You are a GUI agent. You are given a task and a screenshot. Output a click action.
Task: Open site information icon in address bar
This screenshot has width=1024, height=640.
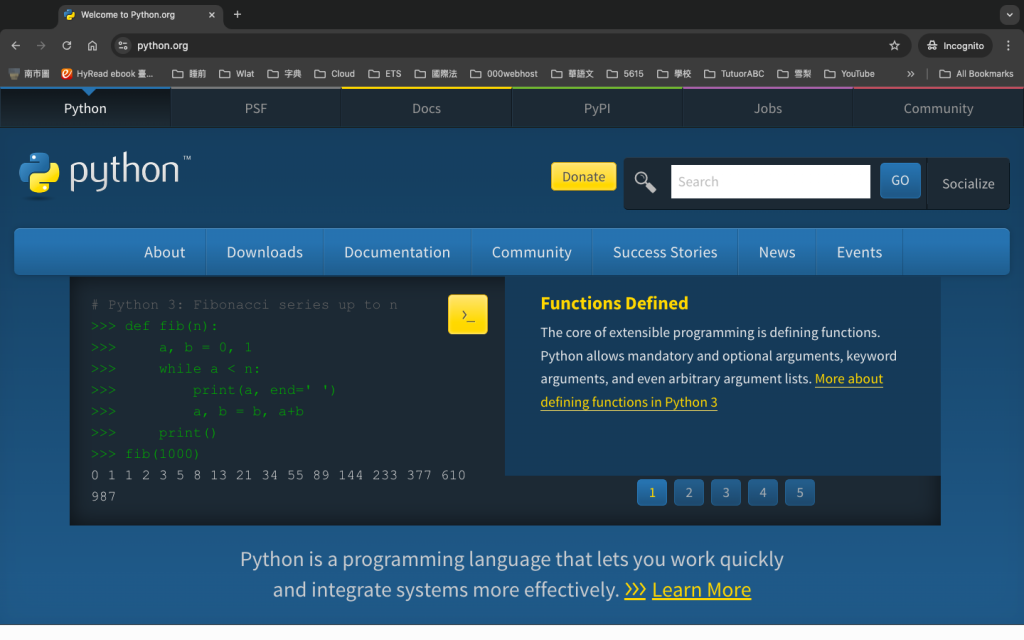tap(123, 46)
